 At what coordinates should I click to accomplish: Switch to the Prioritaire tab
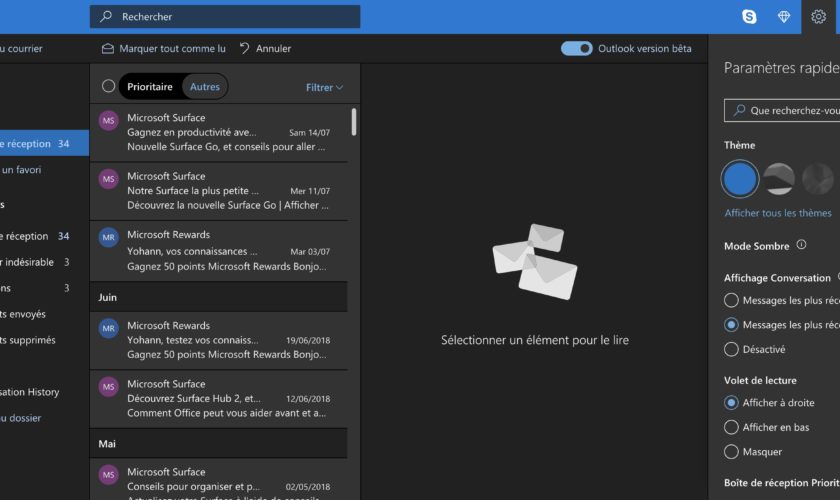click(150, 87)
